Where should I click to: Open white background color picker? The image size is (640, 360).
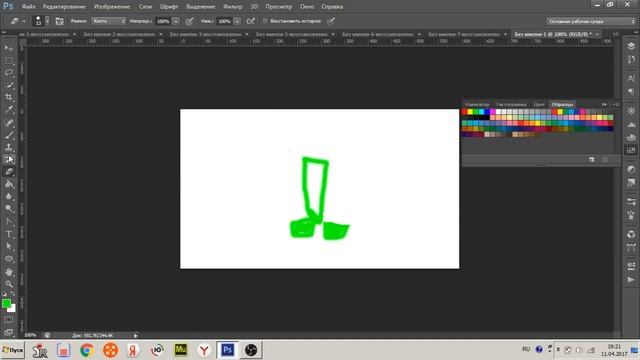coord(13,309)
